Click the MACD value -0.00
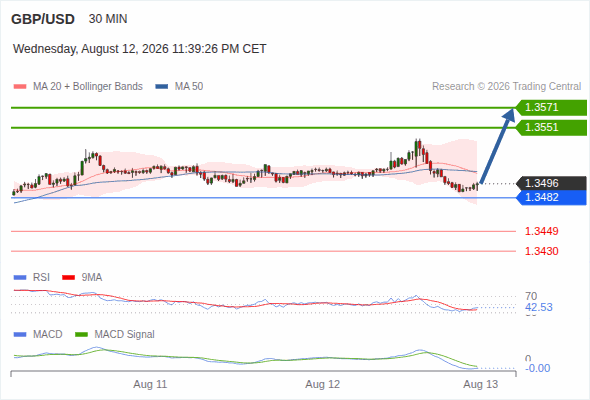Viewport: 590px width, 400px height. [x=538, y=368]
